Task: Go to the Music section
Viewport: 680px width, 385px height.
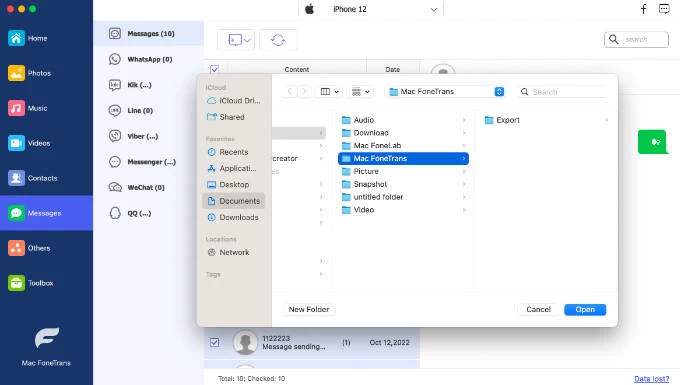Action: [28, 108]
